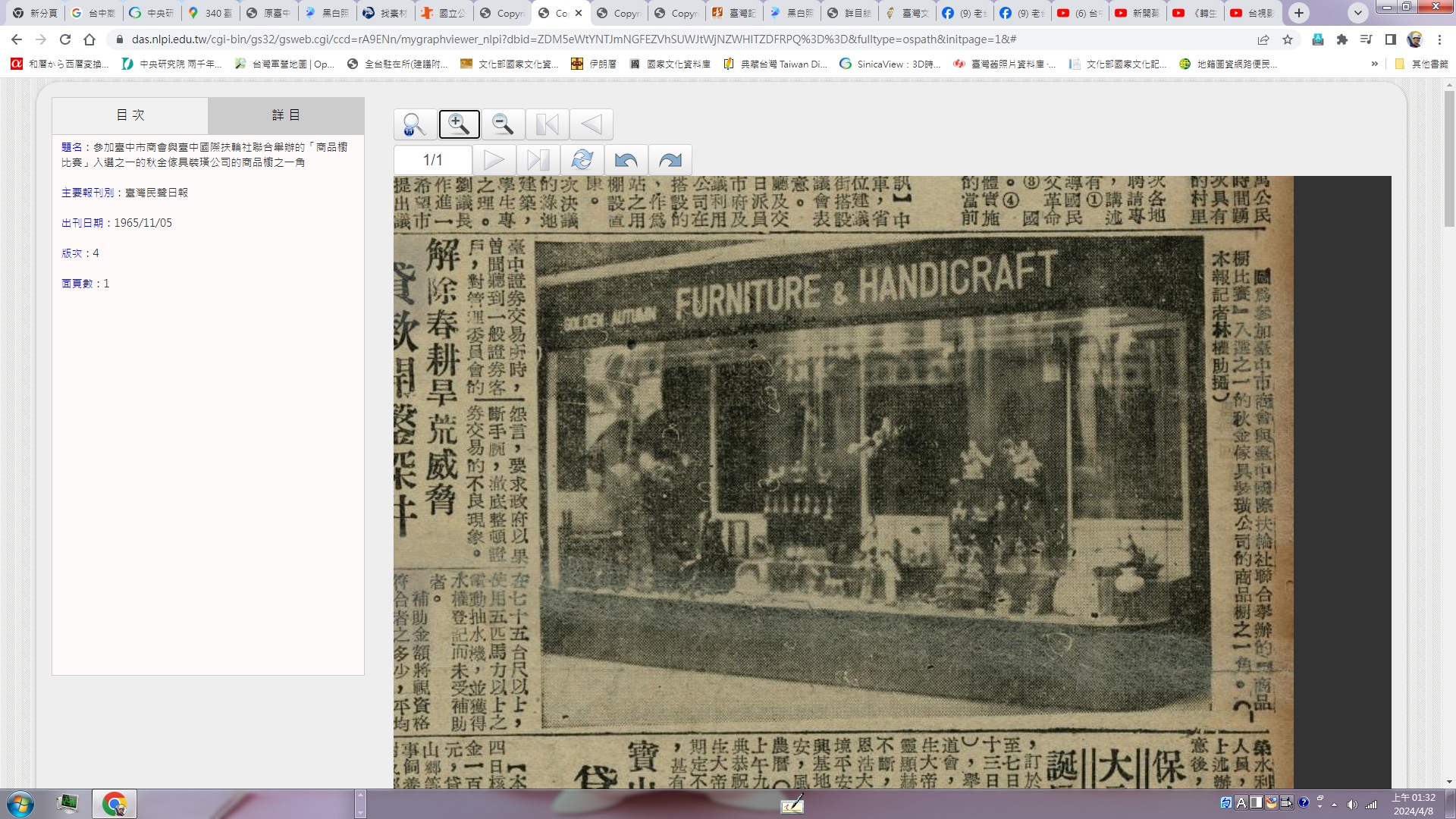Go to the first page of viewer
1456x819 pixels.
[547, 124]
